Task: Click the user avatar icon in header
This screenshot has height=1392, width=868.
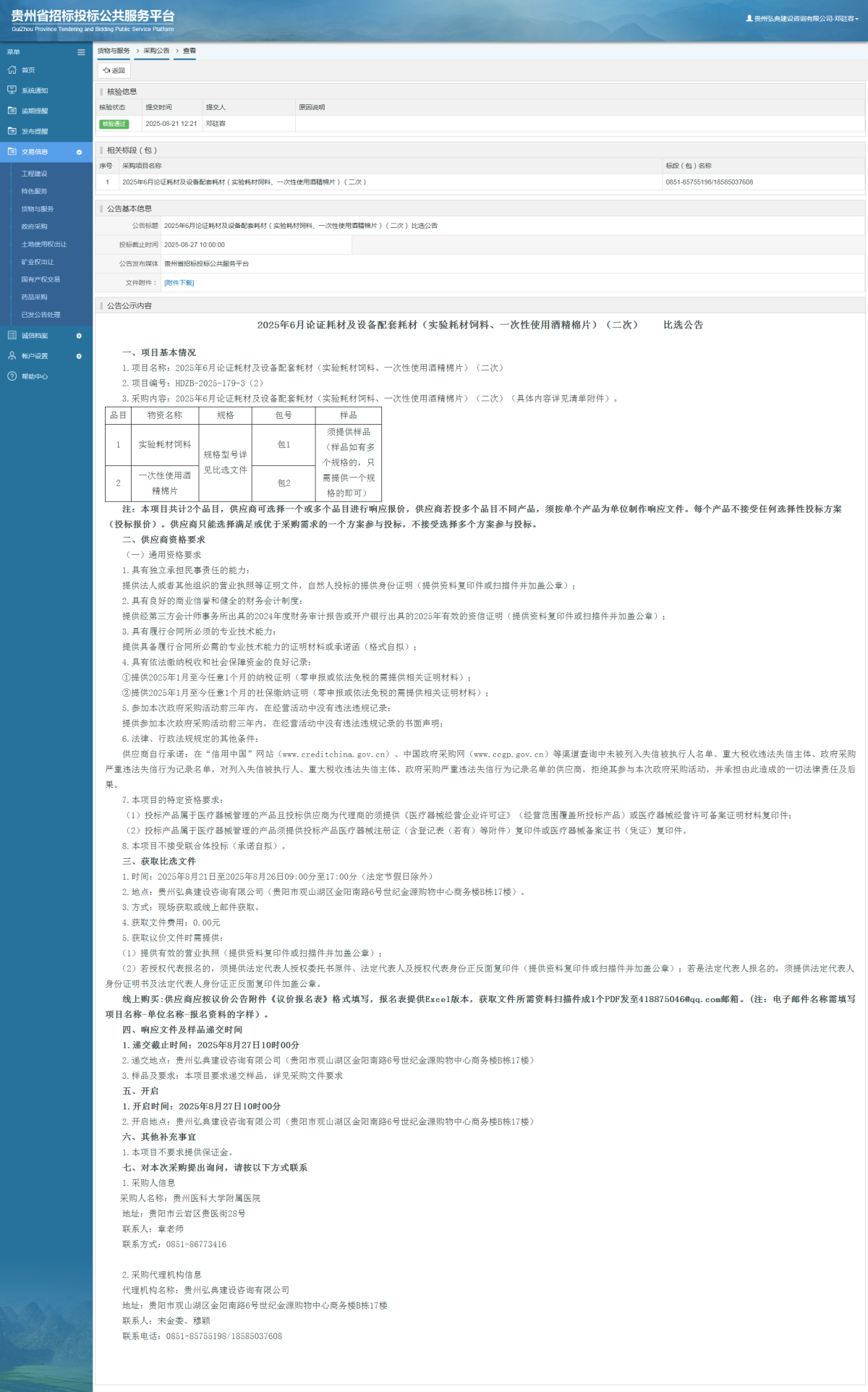Action: [749, 19]
